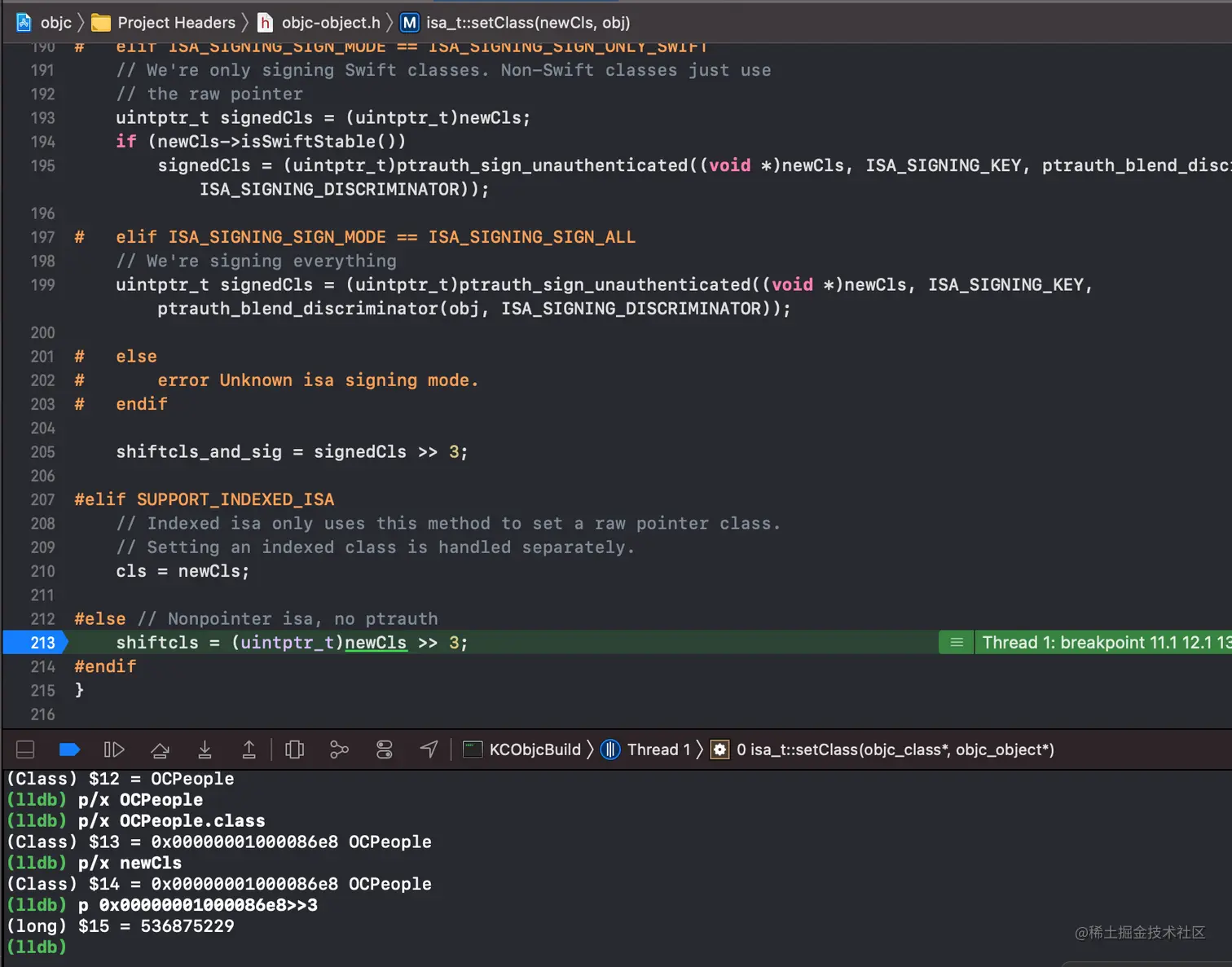Click the 'cls = newCls;' statement
1232x967 pixels.
pyautogui.click(x=183, y=571)
